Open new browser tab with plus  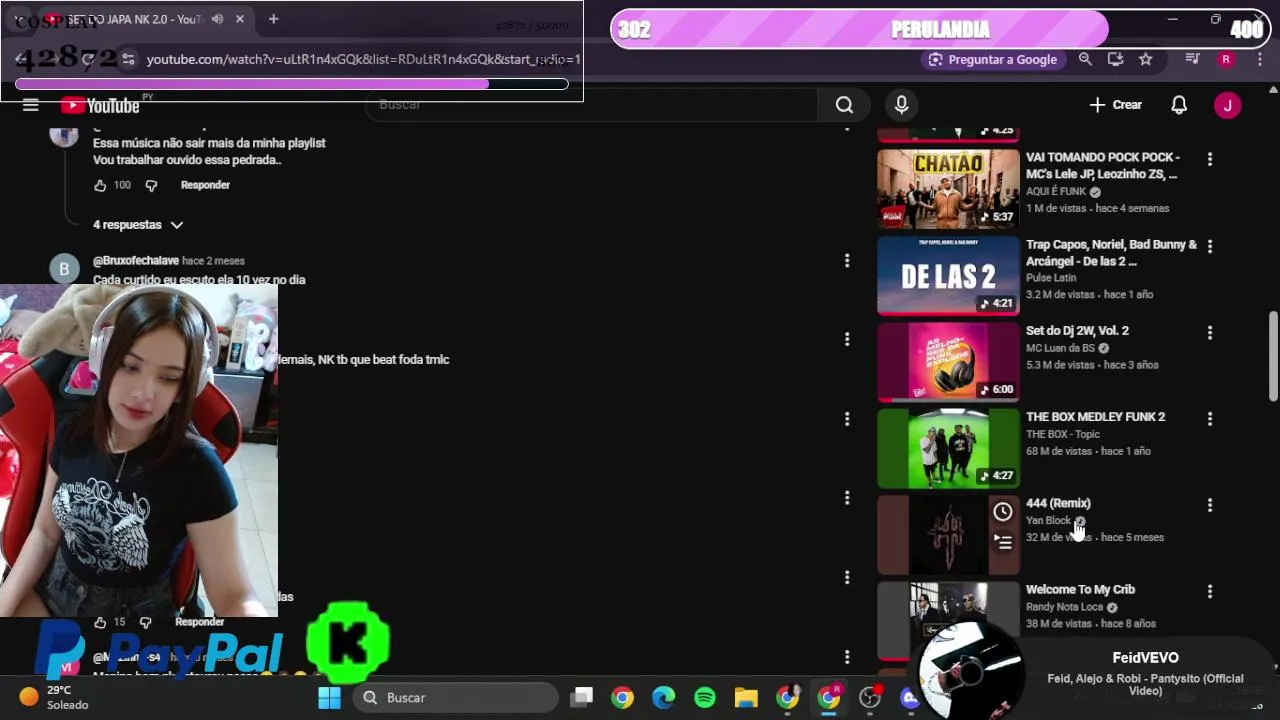pos(273,19)
